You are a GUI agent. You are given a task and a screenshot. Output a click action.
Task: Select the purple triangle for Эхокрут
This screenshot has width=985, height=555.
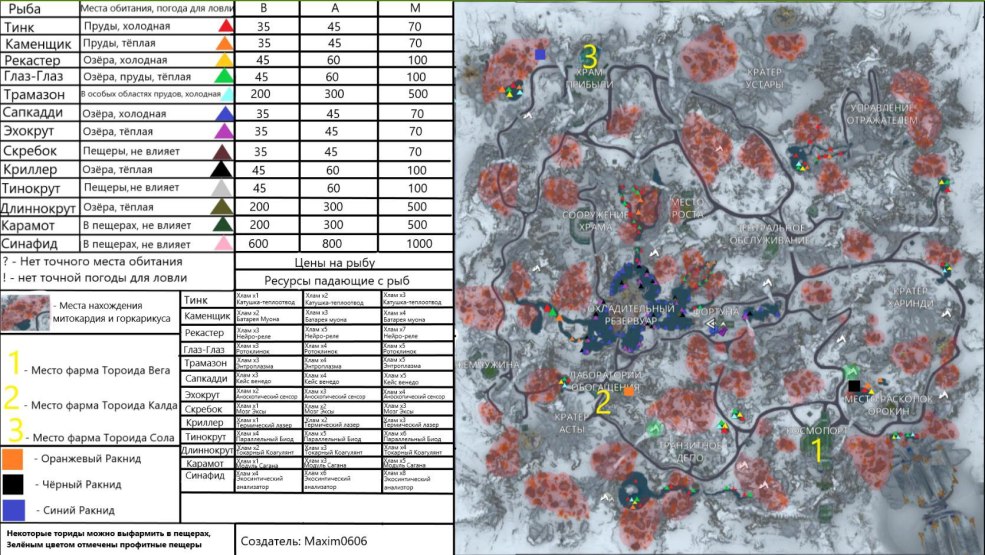click(x=226, y=132)
